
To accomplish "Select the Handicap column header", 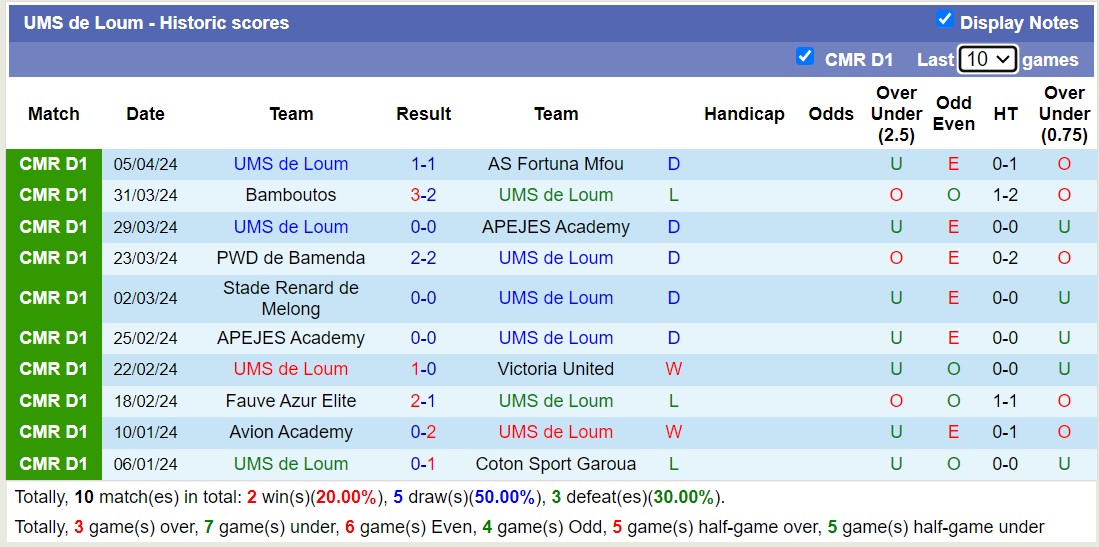I will click(743, 114).
